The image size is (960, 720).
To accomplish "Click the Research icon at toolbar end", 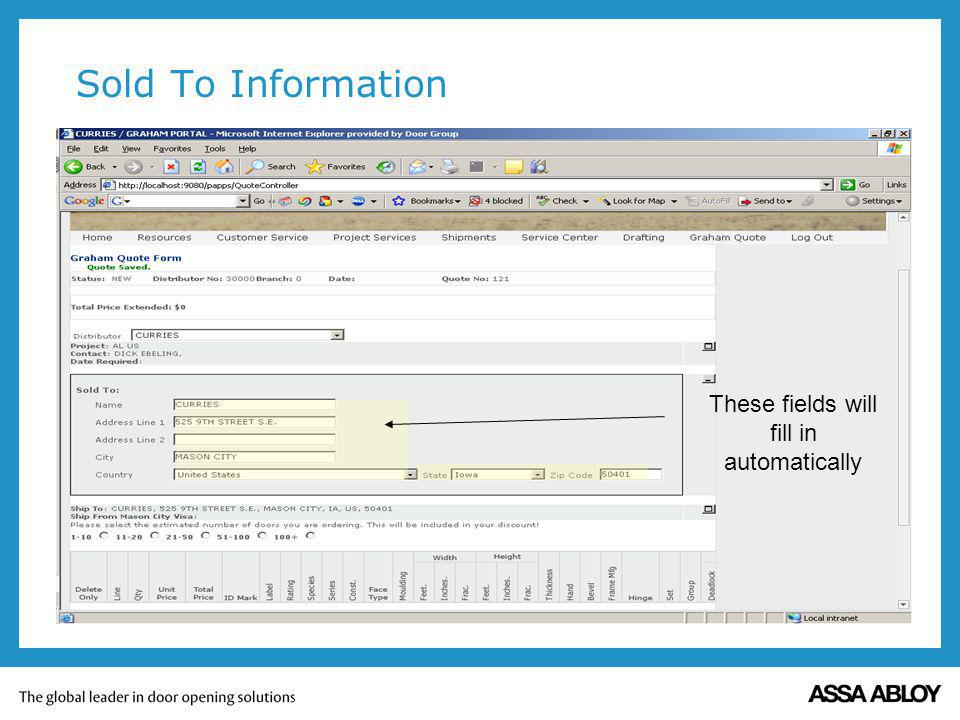I will coord(539,167).
